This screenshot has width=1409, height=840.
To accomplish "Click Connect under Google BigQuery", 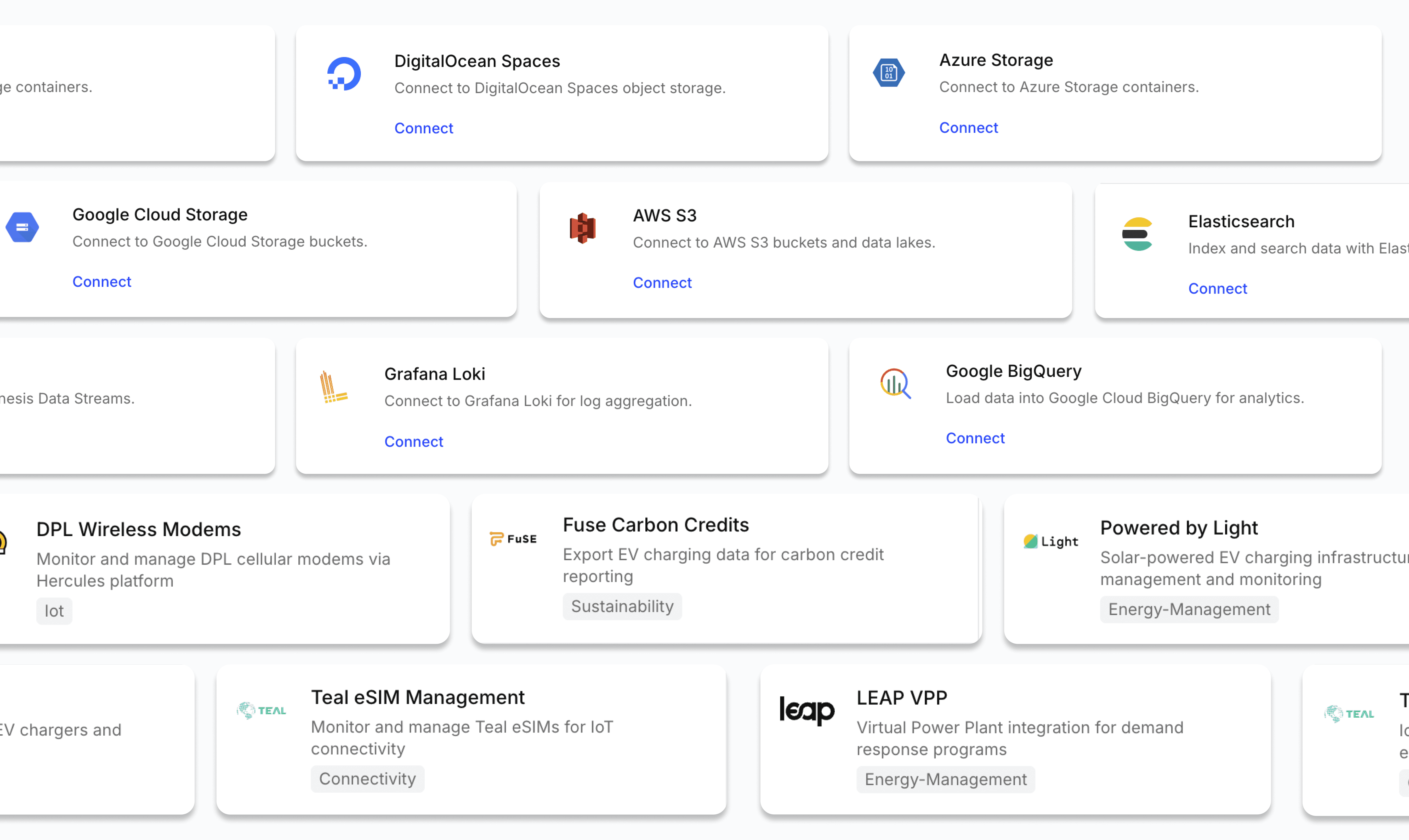I will (x=975, y=438).
